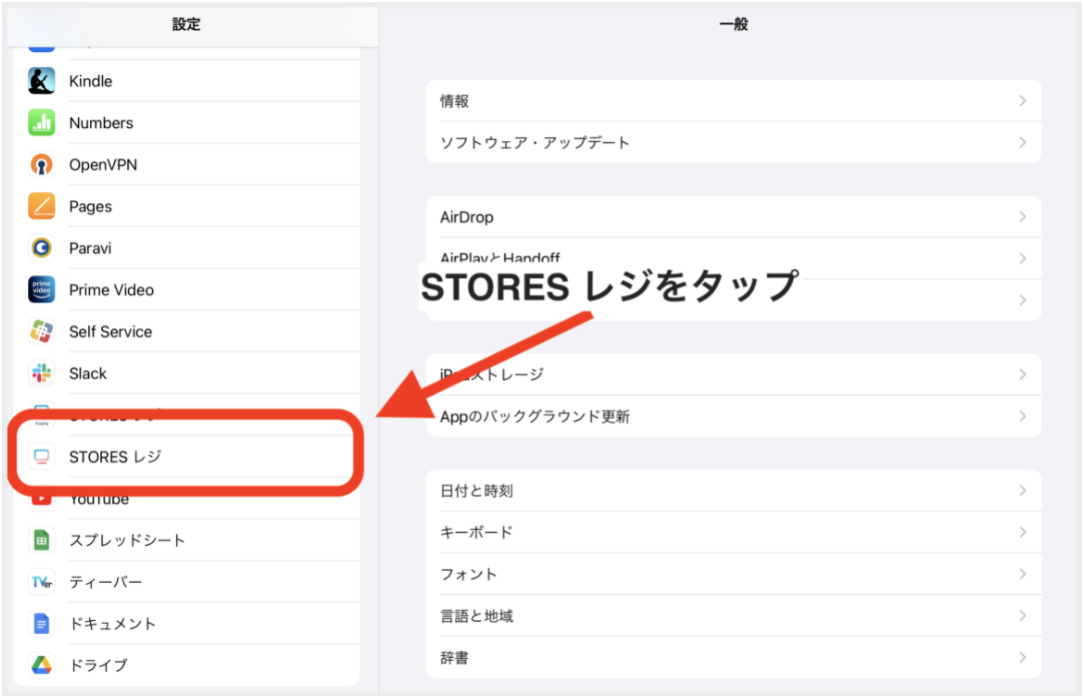1084x700 pixels.
Task: Open 言語と地域 settings
Action: (x=733, y=616)
